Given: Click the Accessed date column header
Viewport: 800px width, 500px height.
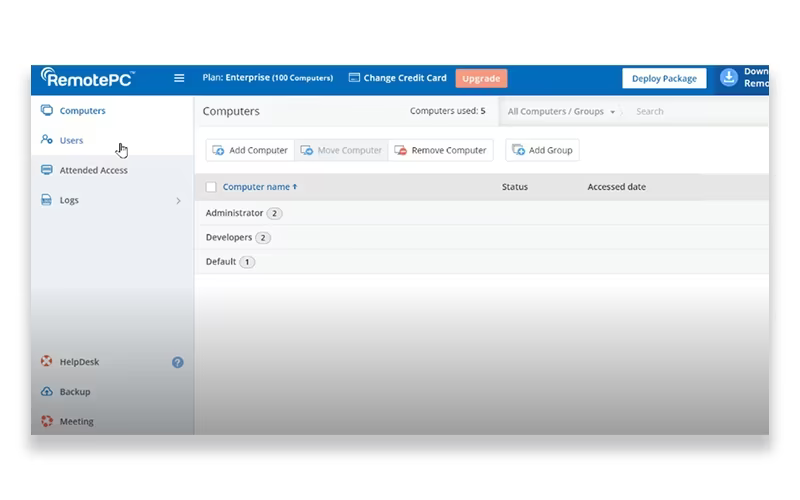Looking at the screenshot, I should [616, 187].
